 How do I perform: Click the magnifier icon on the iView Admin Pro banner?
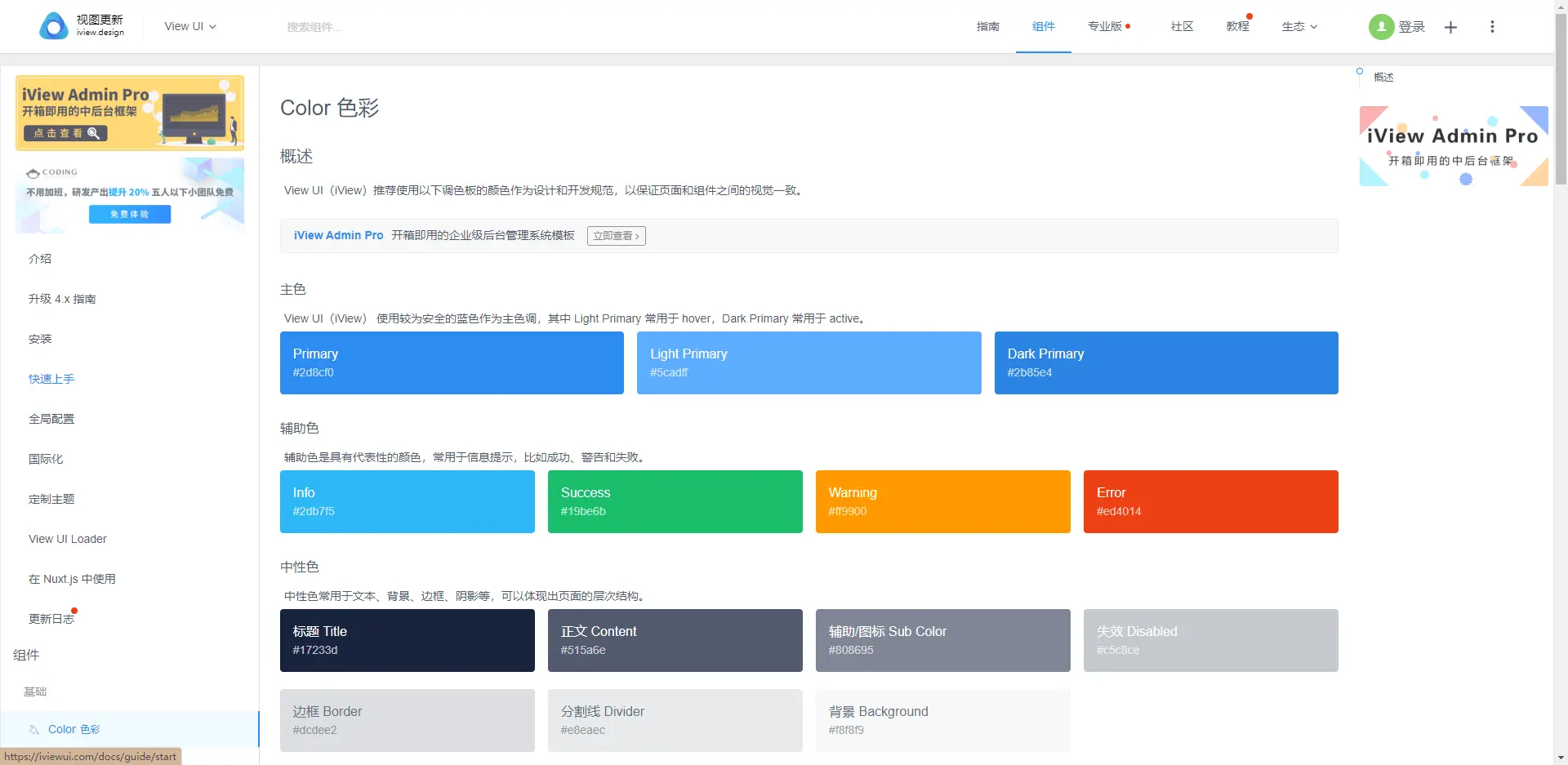(94, 133)
